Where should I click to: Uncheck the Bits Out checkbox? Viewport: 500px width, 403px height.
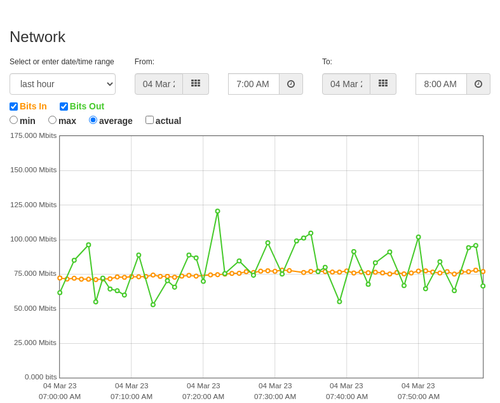[64, 107]
